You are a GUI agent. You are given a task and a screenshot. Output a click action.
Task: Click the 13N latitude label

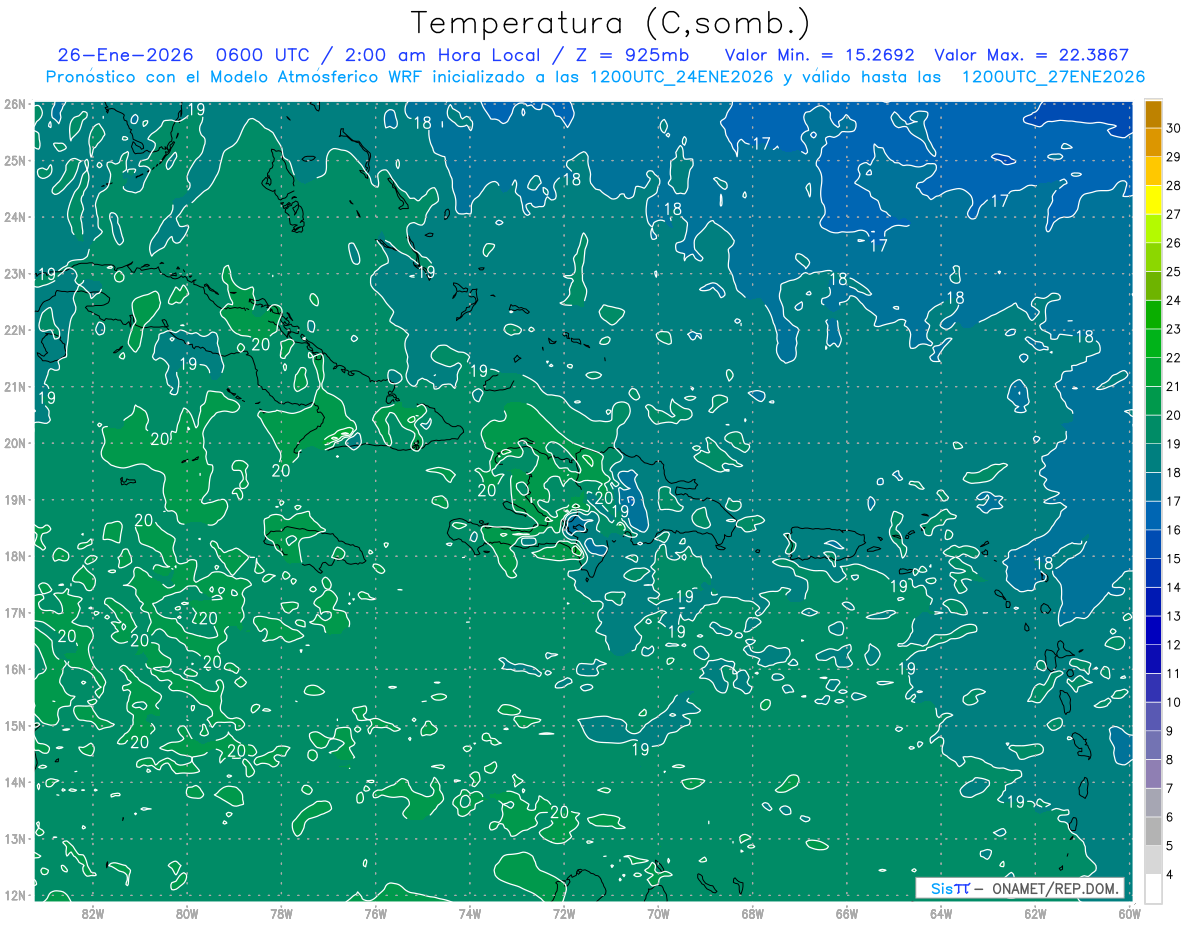(14, 838)
